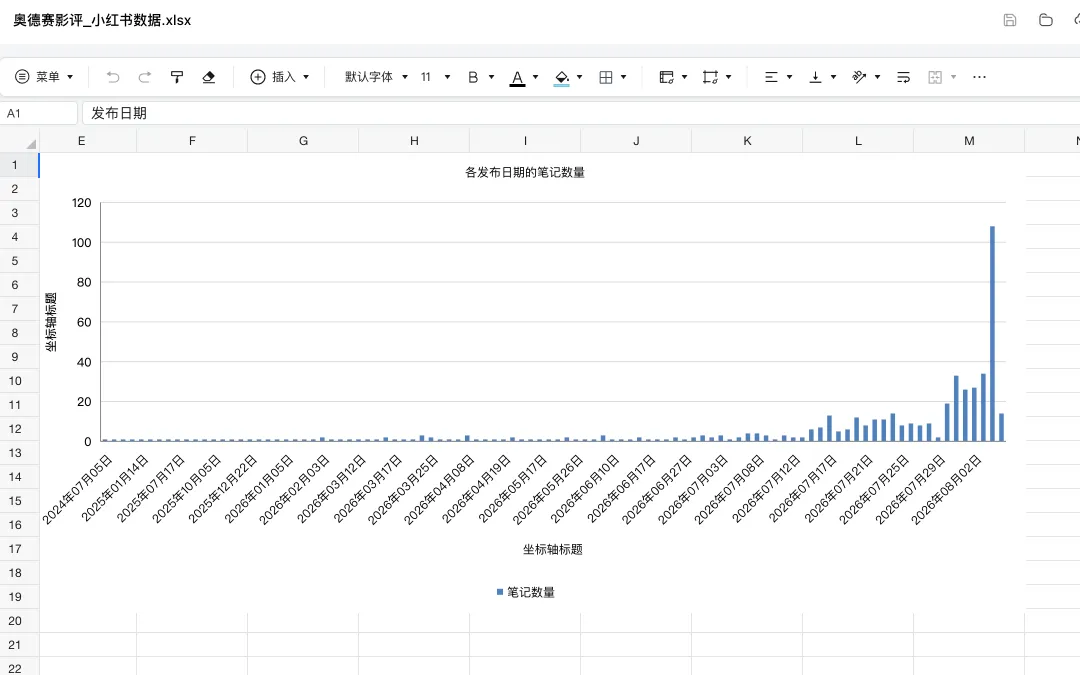Open the font size 11 dropdown
The image size is (1080, 675).
click(435, 77)
